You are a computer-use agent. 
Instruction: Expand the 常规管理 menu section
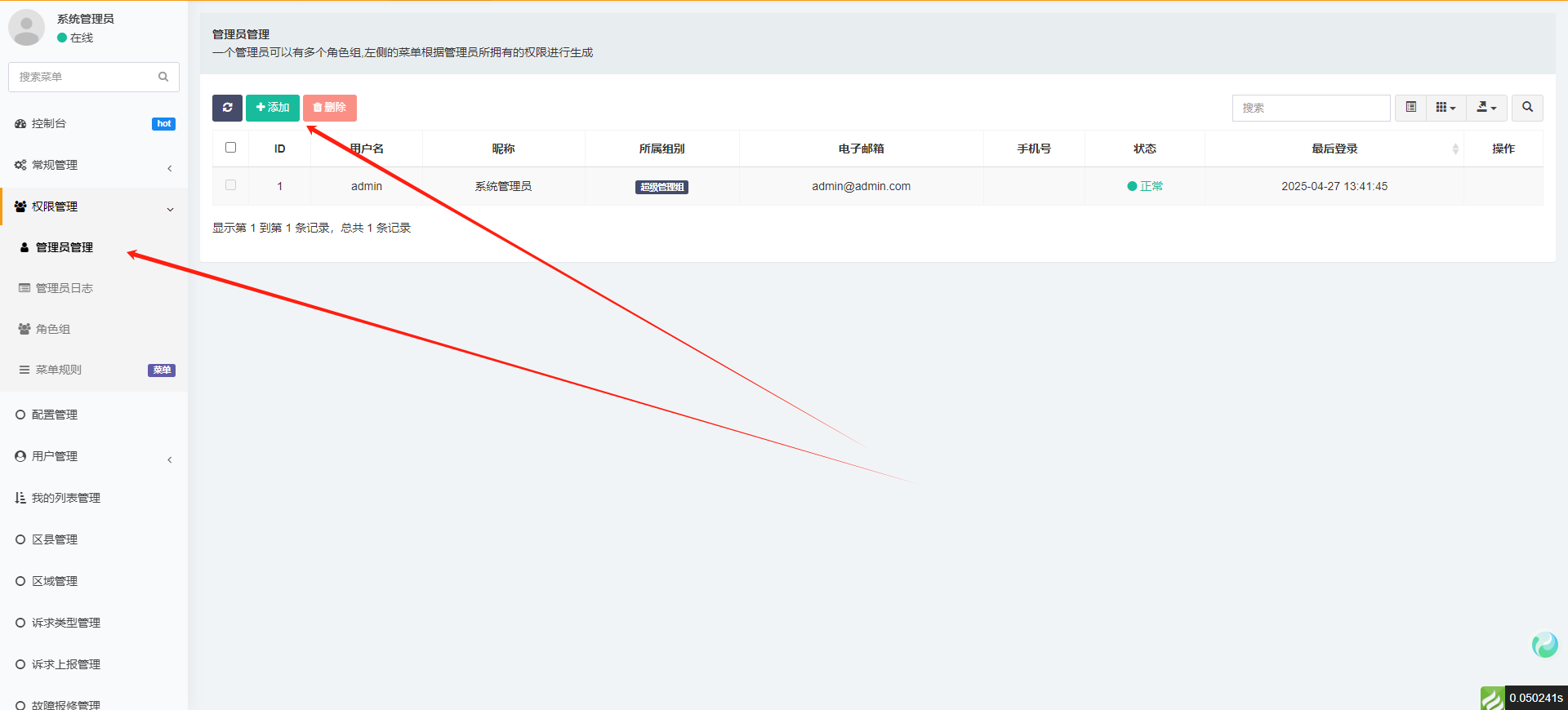[55, 165]
